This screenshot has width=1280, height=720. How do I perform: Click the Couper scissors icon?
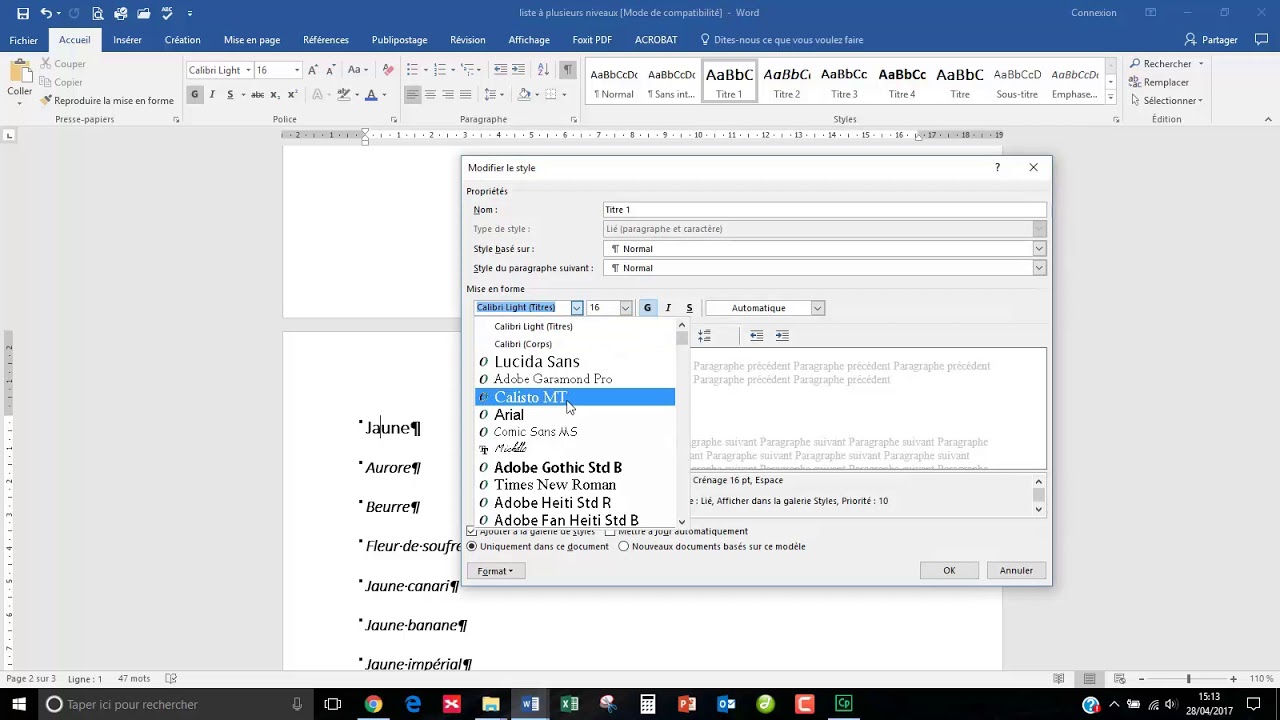[46, 64]
